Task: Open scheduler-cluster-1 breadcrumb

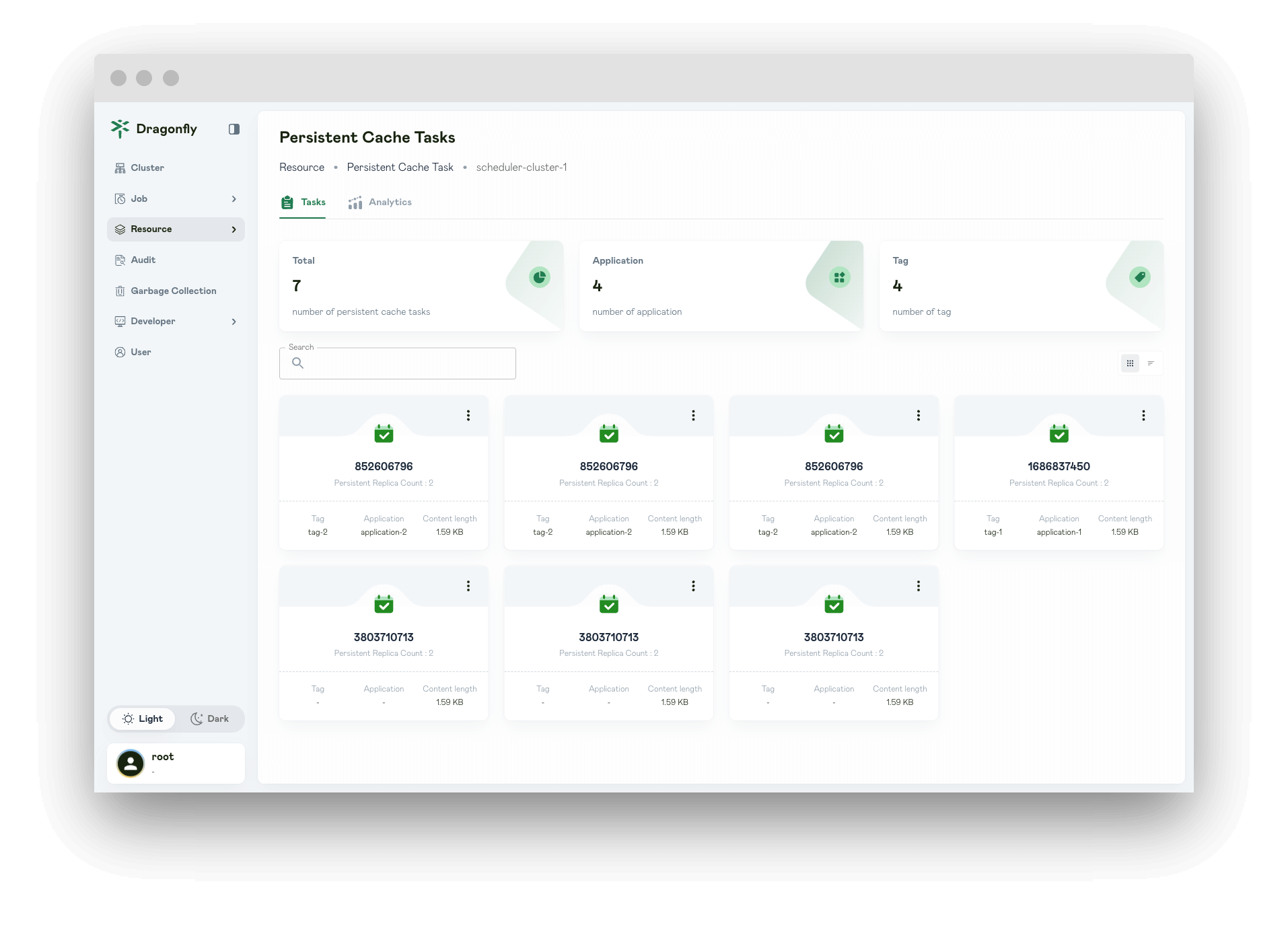Action: 522,167
